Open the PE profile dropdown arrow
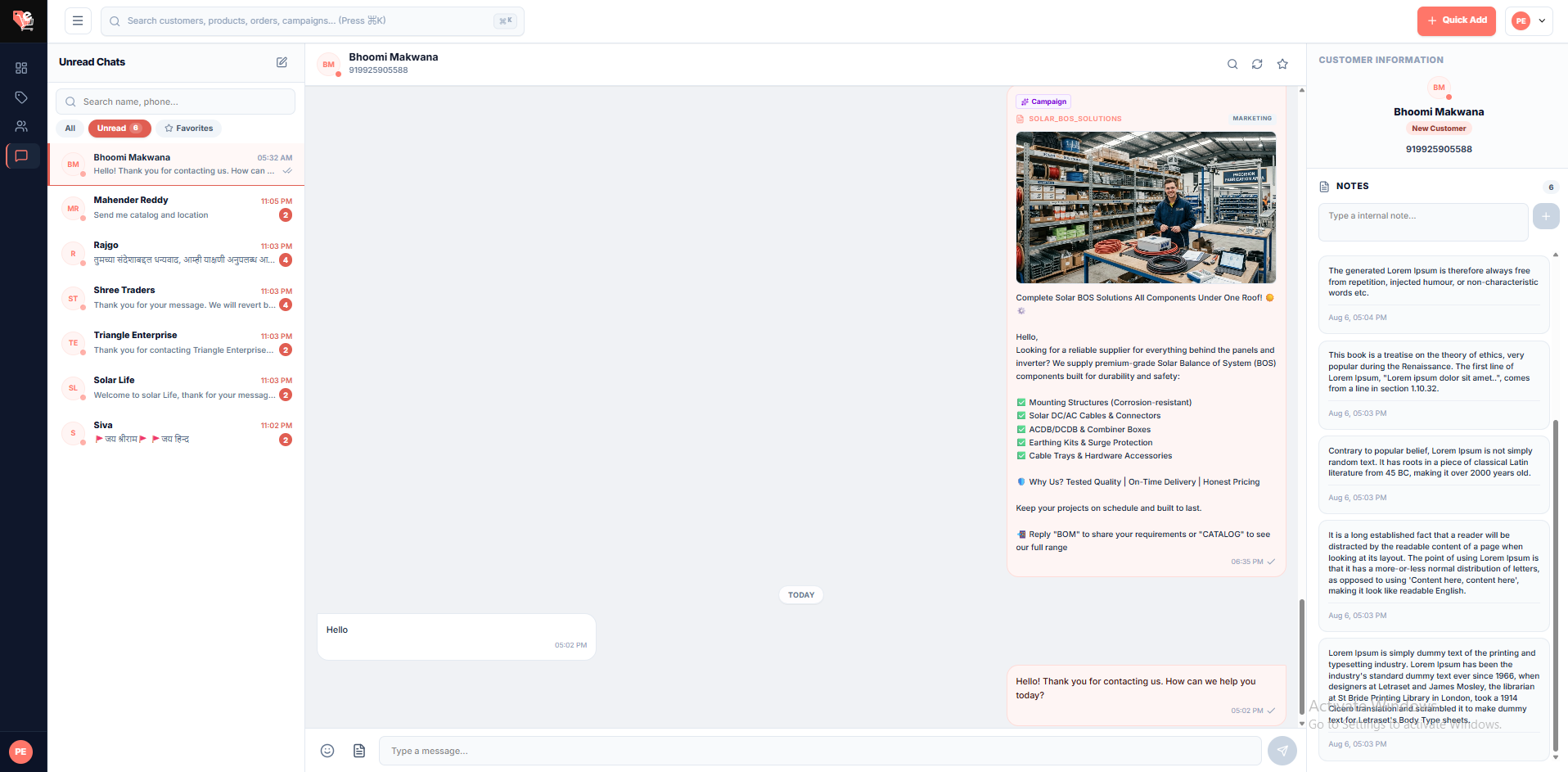This screenshot has width=1568, height=772. click(x=1542, y=21)
